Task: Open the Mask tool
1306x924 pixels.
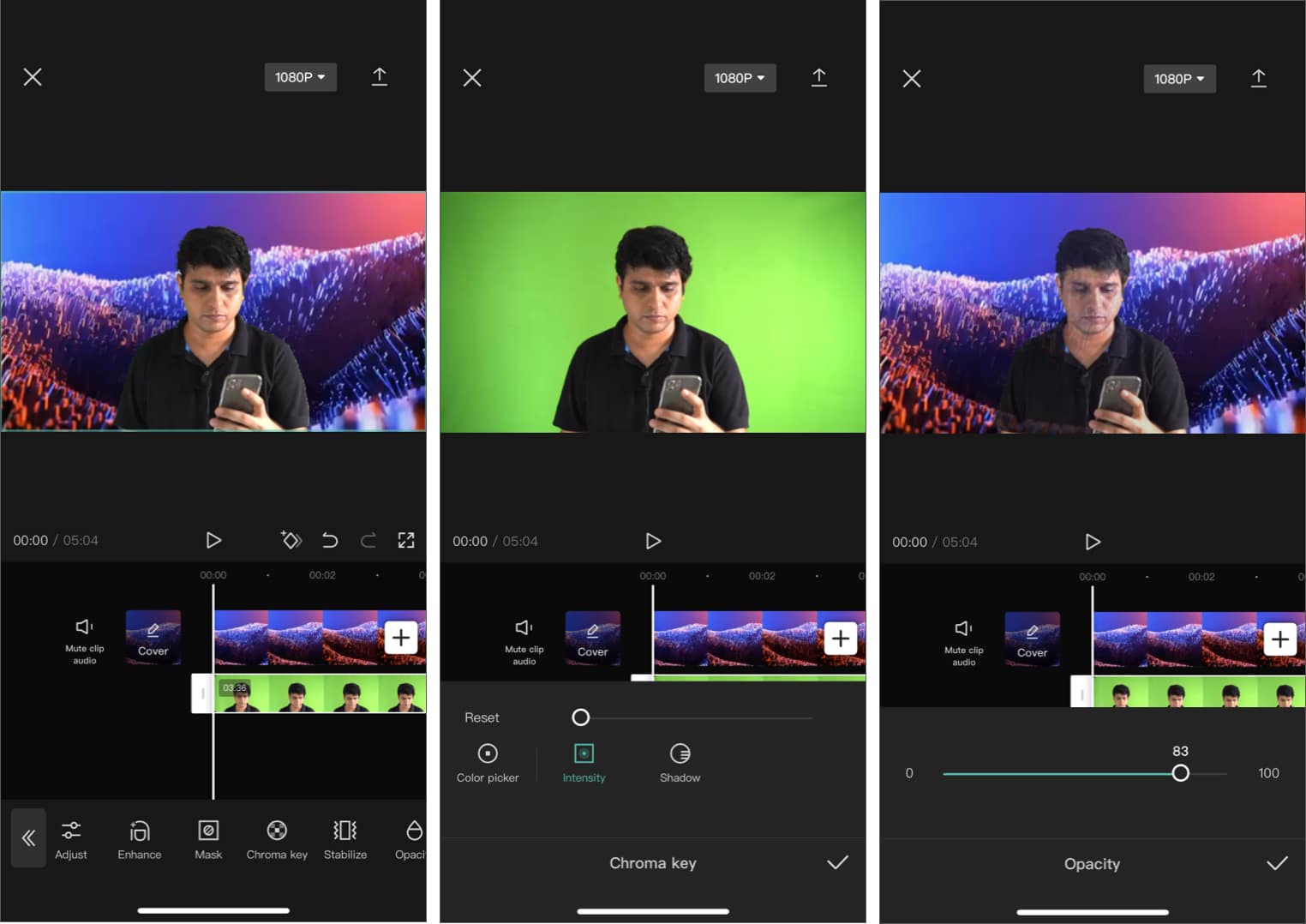Action: (207, 838)
